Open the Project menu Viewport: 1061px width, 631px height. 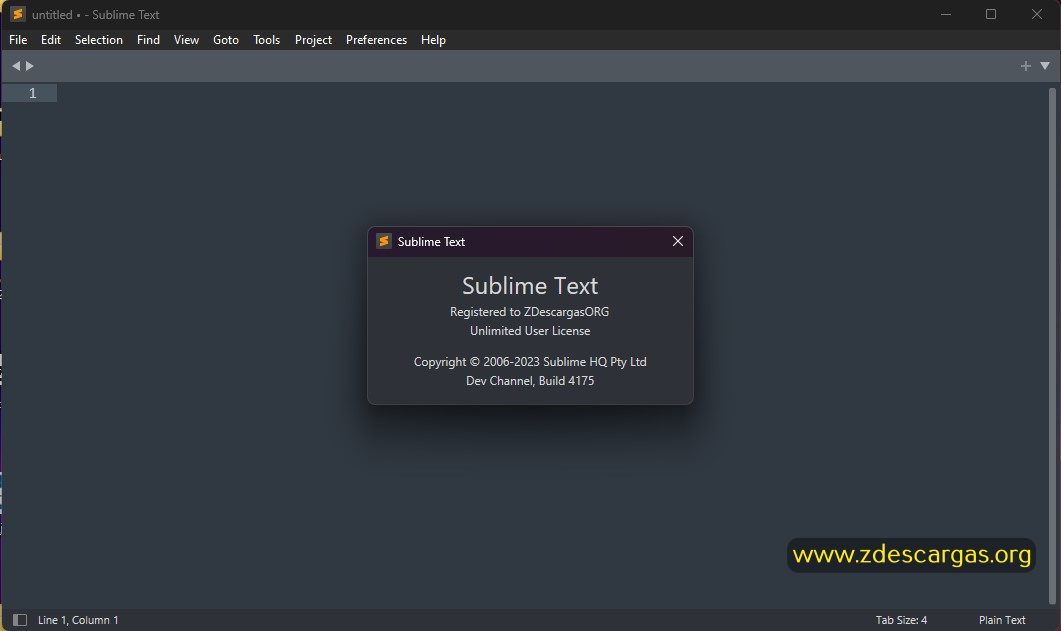[x=313, y=40]
